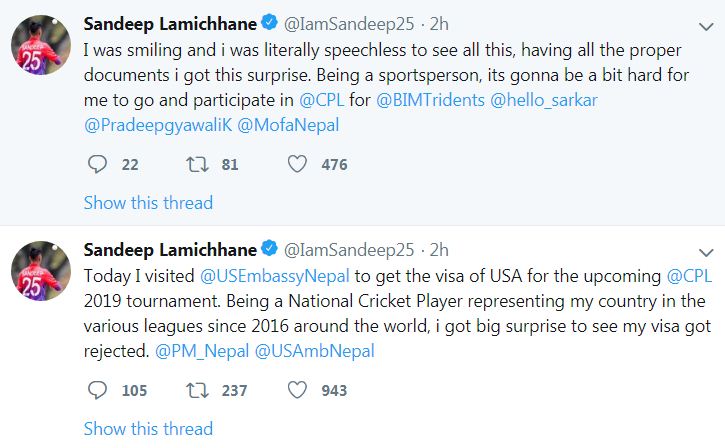Open the second tweet's 2h timestamp

click(438, 249)
